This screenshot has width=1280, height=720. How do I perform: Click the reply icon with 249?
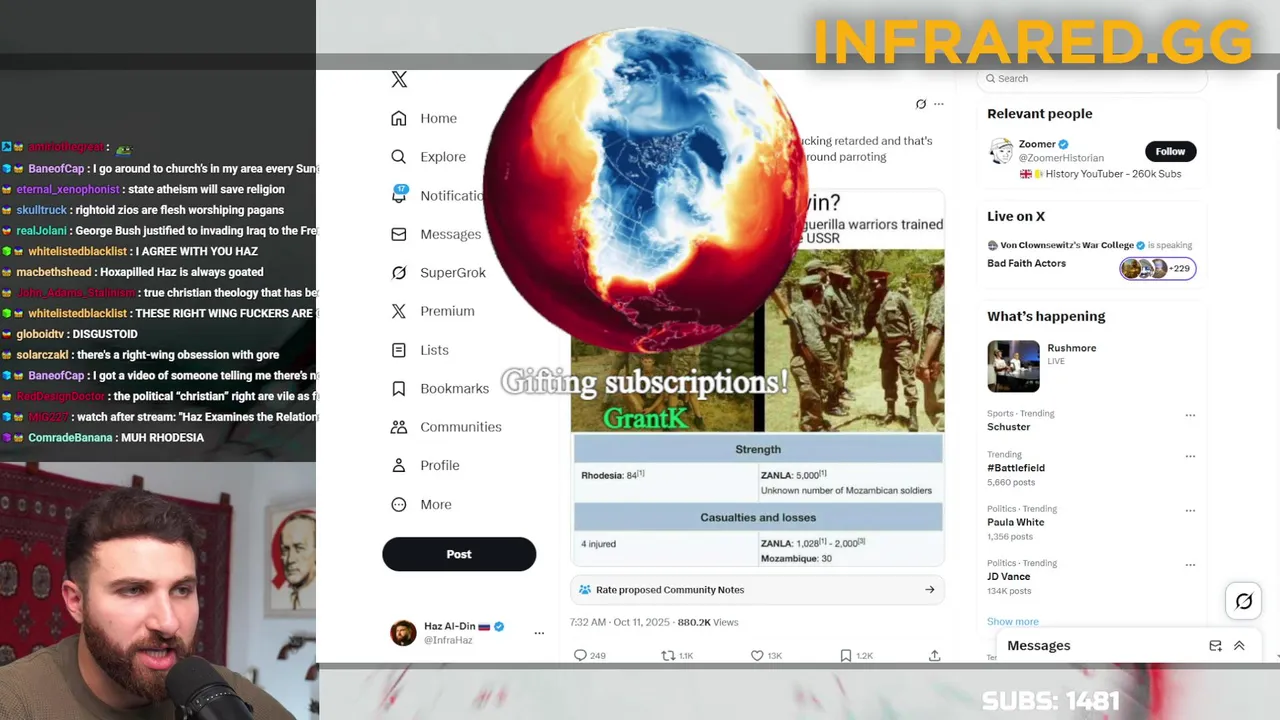(x=580, y=655)
